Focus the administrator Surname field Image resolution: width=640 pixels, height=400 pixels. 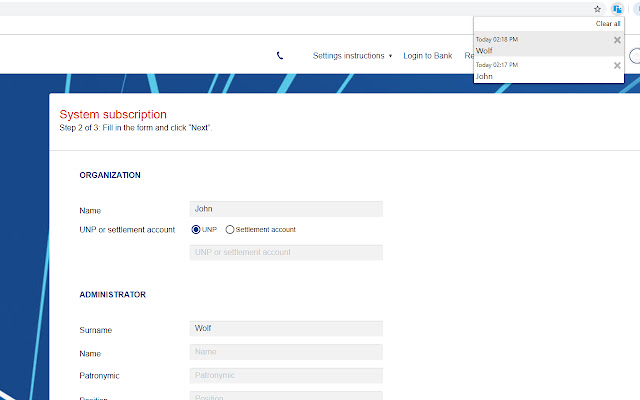(286, 329)
